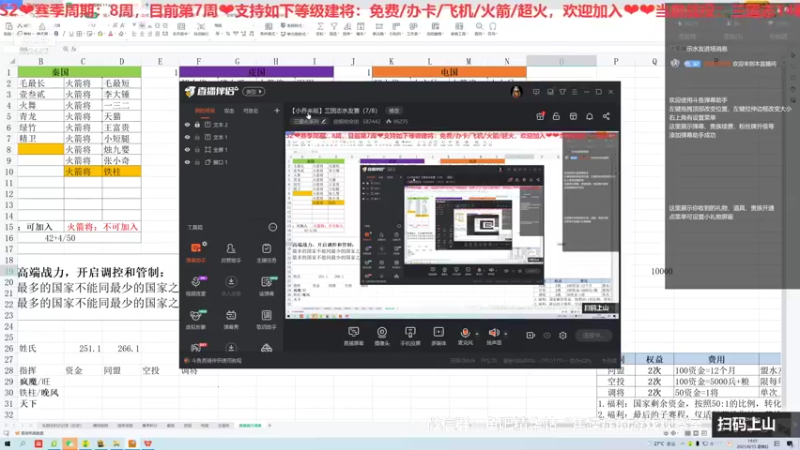This screenshot has width=800, height=450.
Task: Select the third scene tab in sources panel
Action: click(x=251, y=111)
